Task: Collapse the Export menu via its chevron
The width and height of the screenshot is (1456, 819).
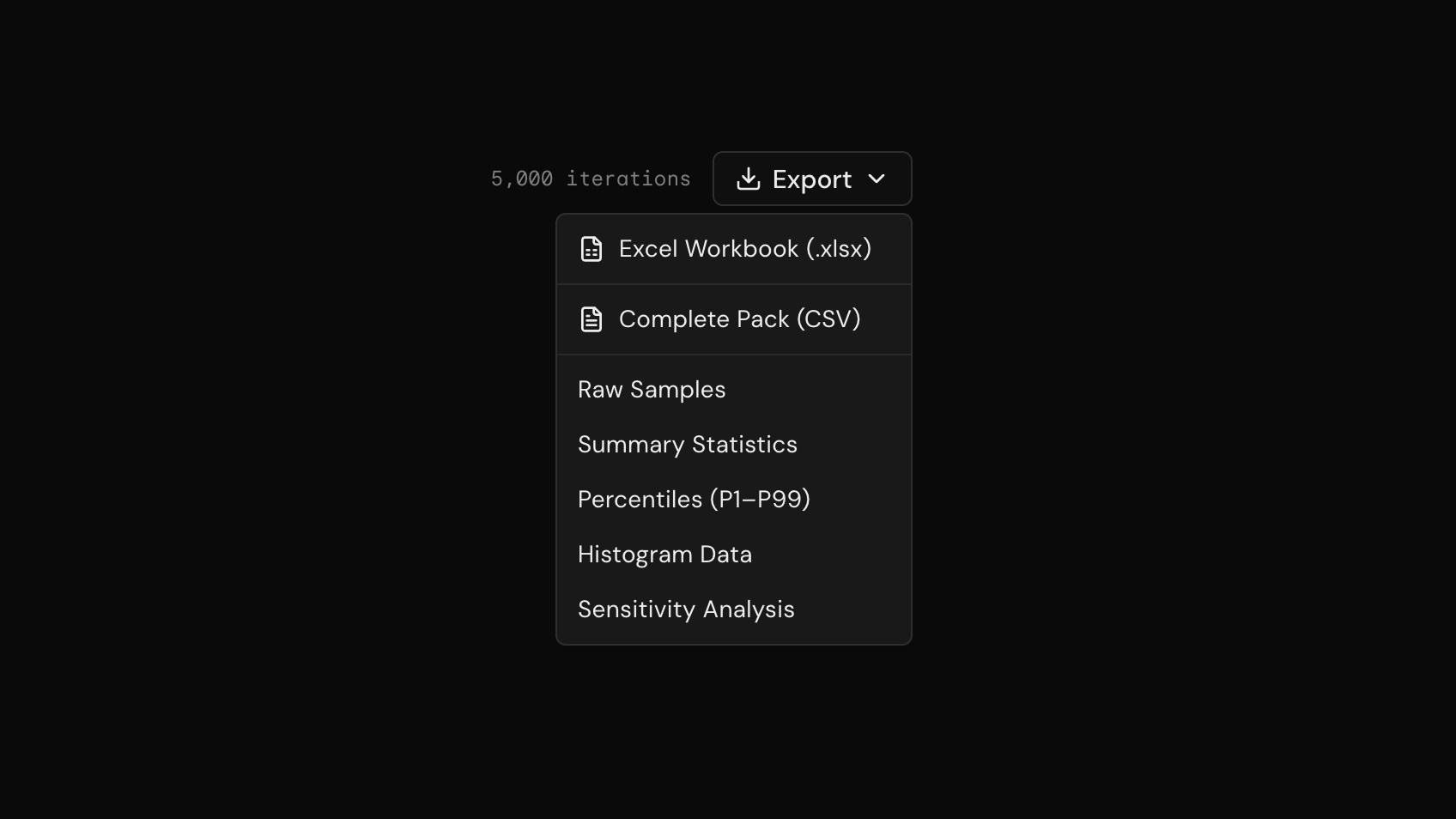Action: tap(877, 179)
